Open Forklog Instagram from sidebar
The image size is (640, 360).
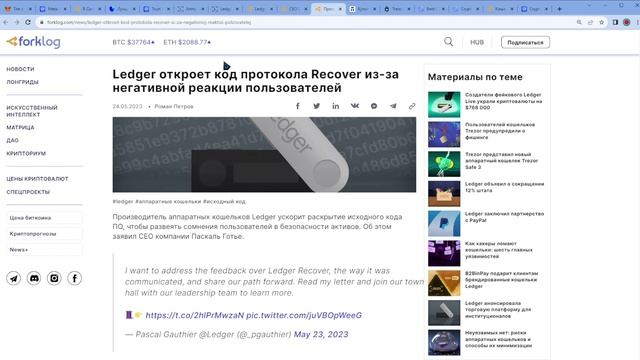click(x=54, y=278)
